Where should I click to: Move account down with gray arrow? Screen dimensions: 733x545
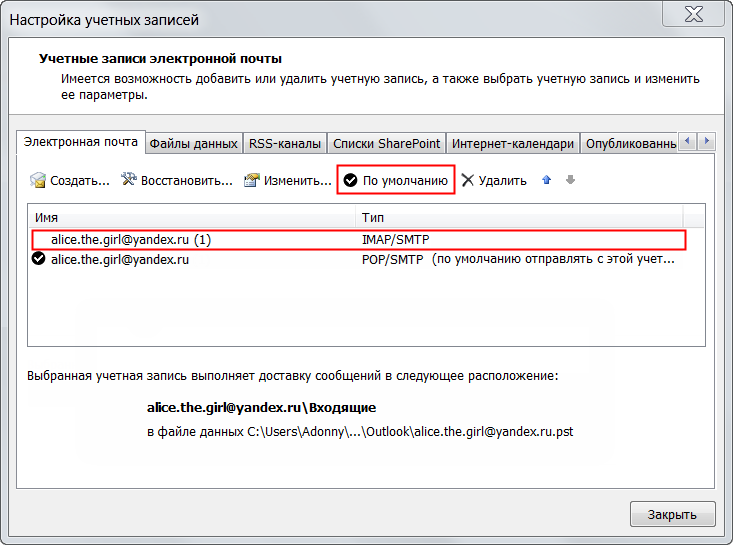[570, 181]
